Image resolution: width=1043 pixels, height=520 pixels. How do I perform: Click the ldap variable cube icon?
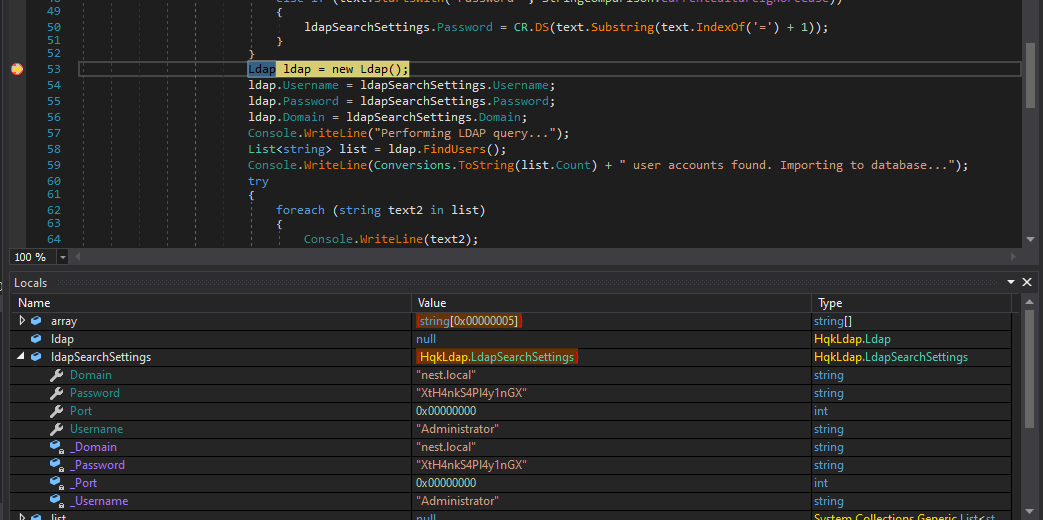pos(36,339)
